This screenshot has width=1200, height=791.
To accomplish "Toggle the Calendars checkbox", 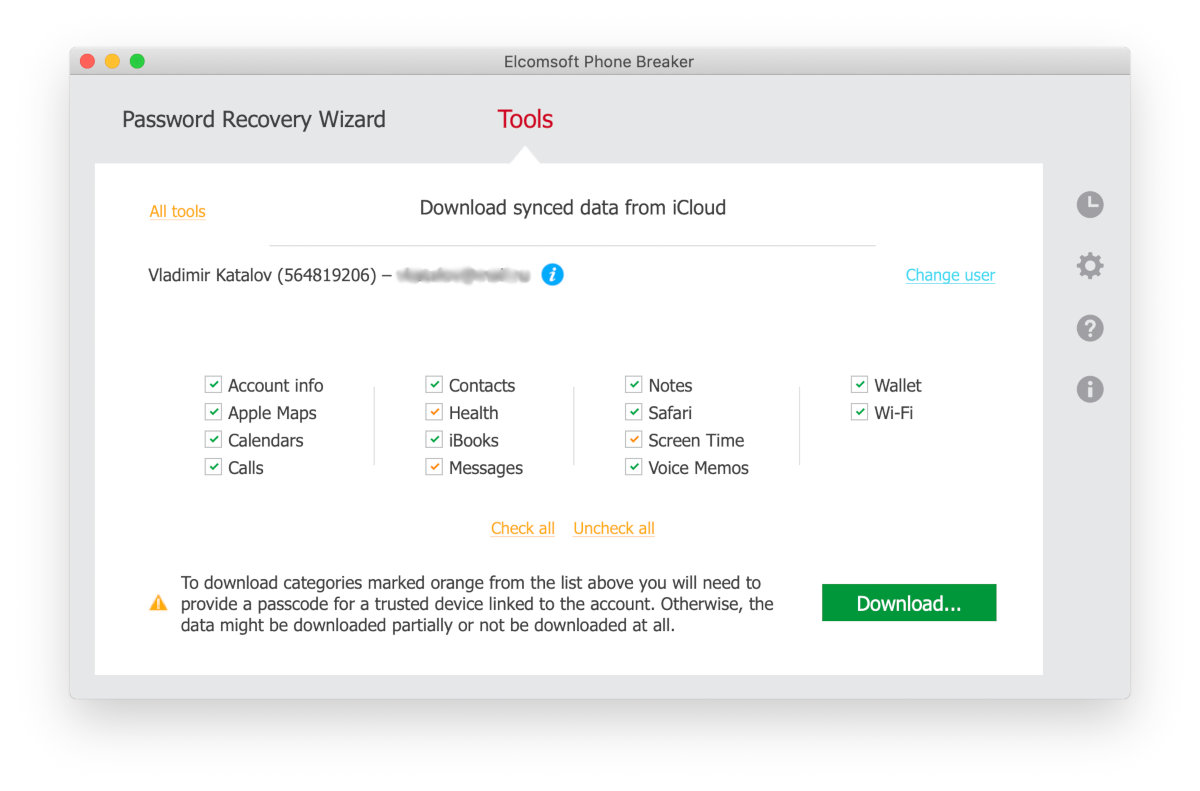I will [213, 440].
